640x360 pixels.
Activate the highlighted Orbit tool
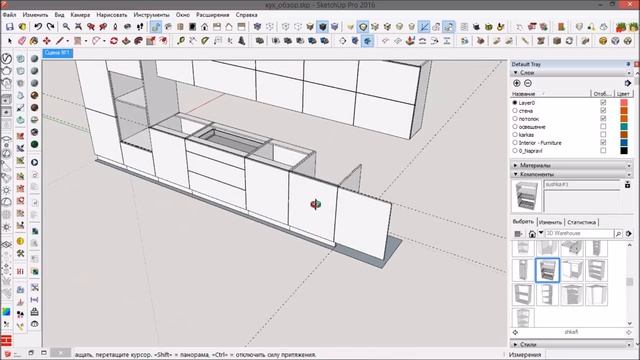coord(156,27)
